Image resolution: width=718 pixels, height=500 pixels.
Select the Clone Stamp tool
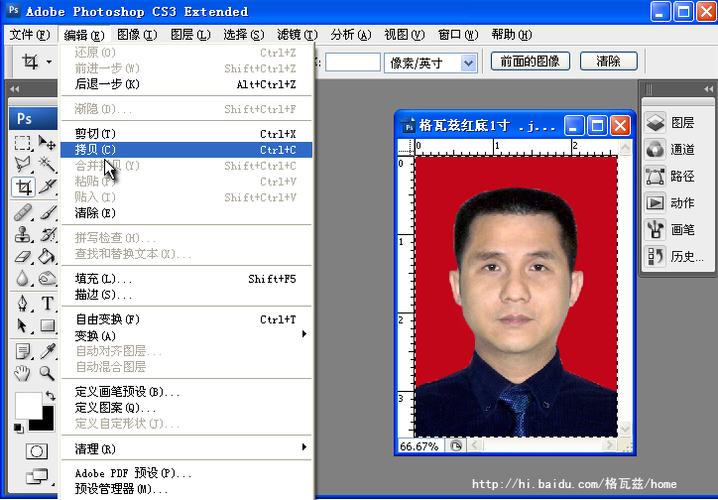(x=22, y=235)
